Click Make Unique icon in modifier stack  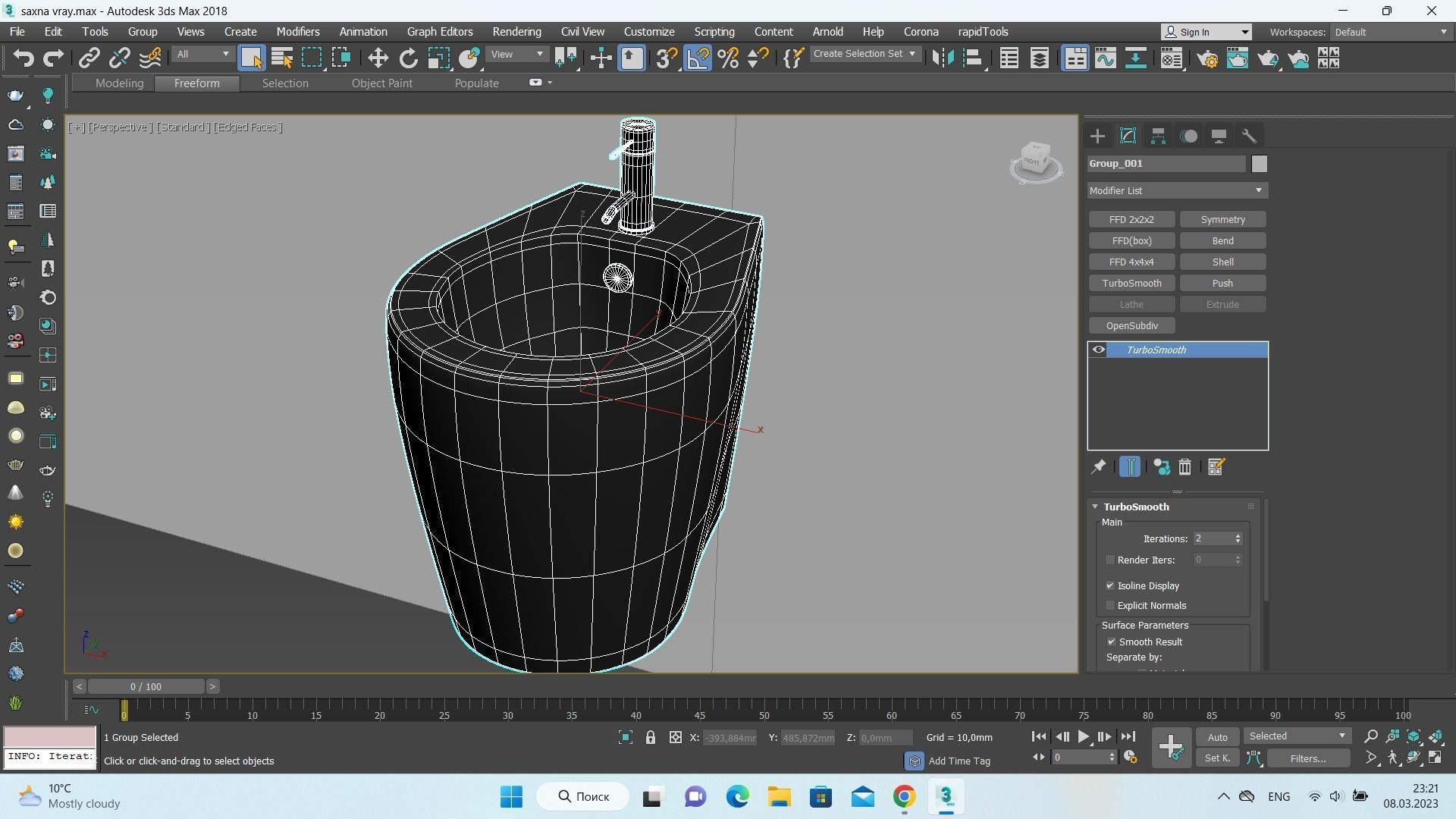pyautogui.click(x=1161, y=467)
